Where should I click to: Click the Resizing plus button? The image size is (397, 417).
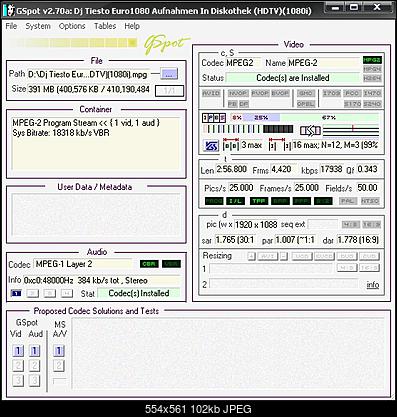(x=252, y=256)
